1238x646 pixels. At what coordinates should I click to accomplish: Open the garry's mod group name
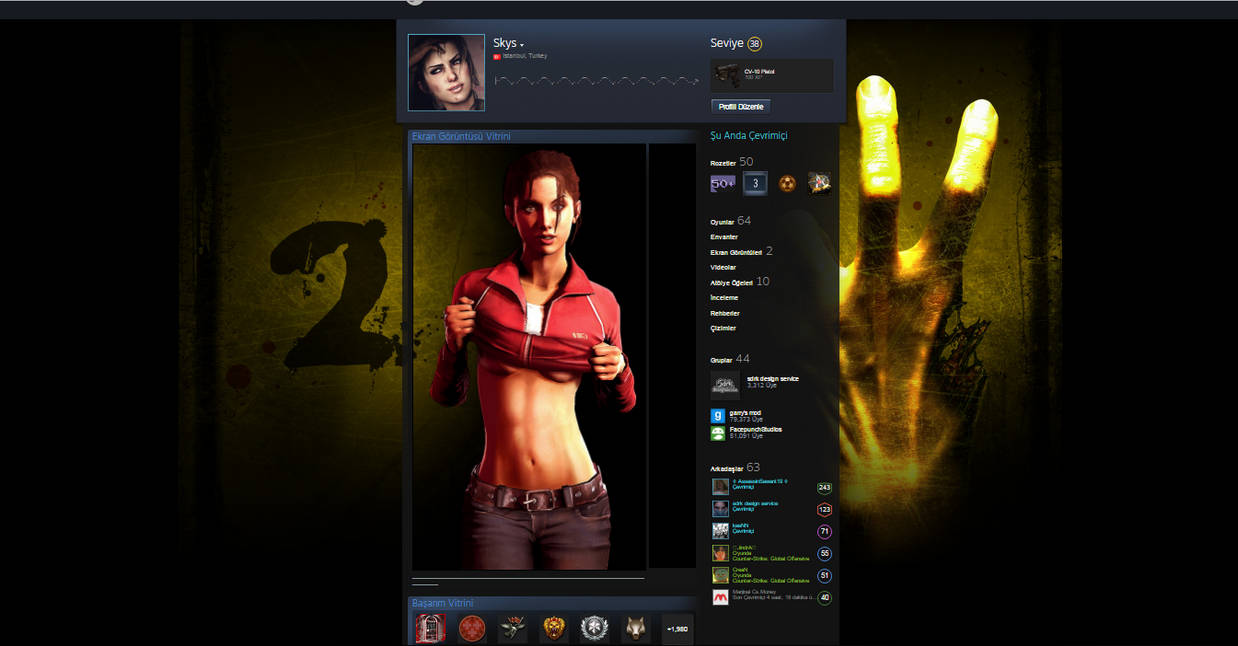pos(746,413)
